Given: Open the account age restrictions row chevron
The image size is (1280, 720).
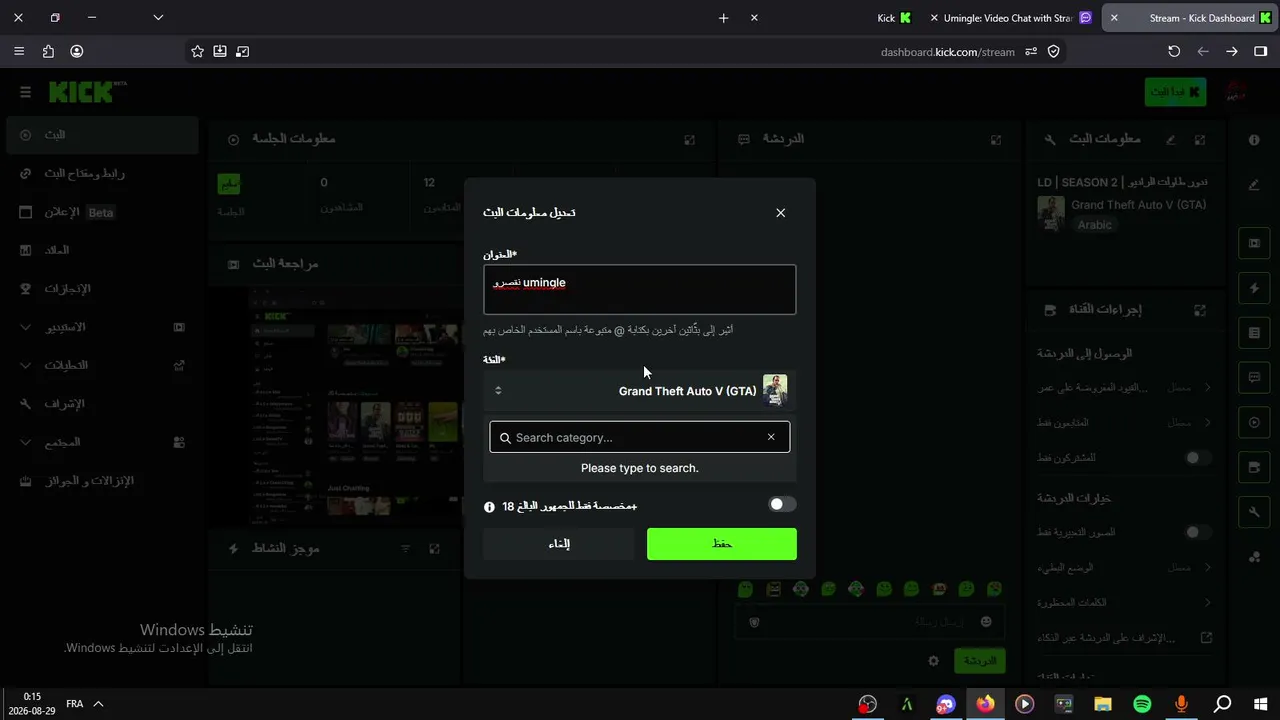Looking at the screenshot, I should click(1207, 387).
